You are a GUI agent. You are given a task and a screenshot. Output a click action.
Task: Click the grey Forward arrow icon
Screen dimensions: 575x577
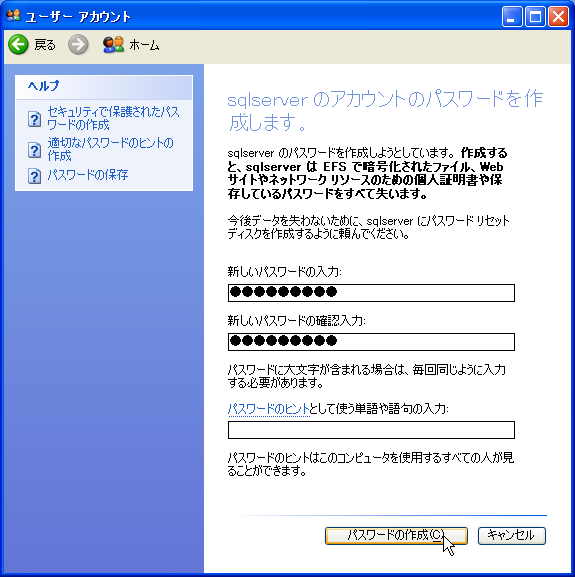coord(78,45)
